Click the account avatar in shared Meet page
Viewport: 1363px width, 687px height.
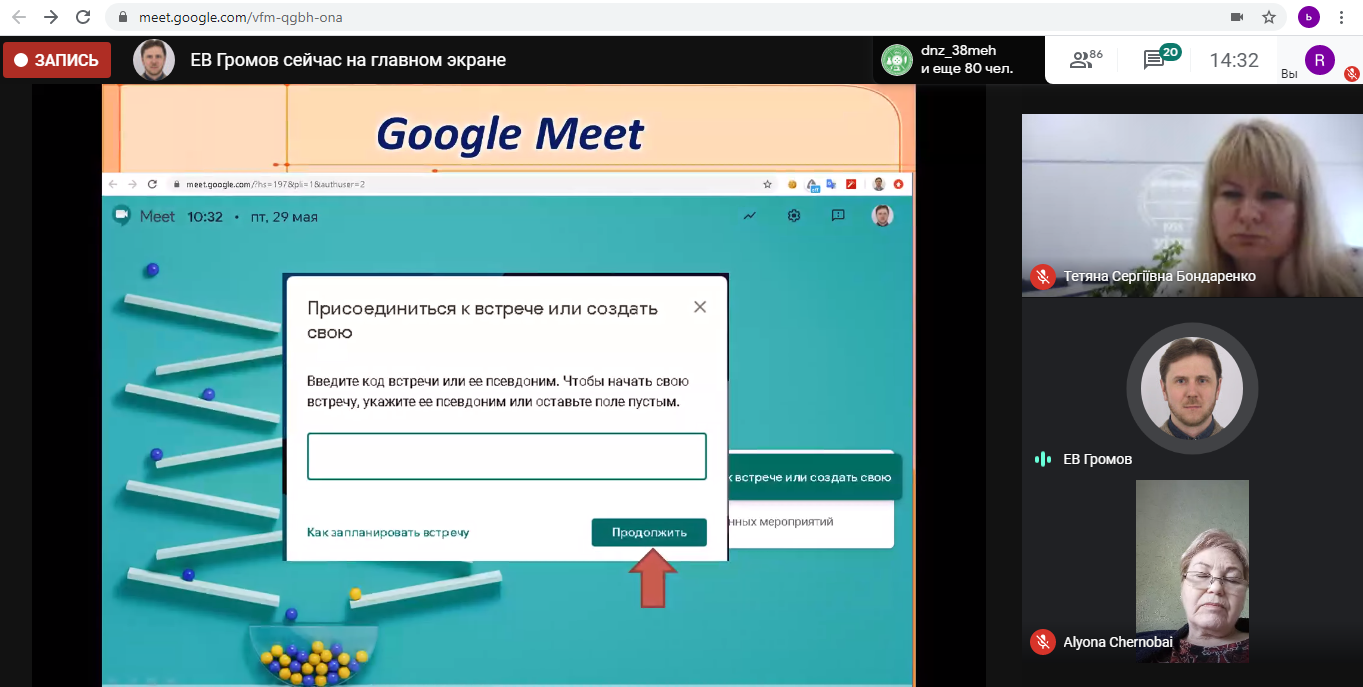click(x=882, y=215)
